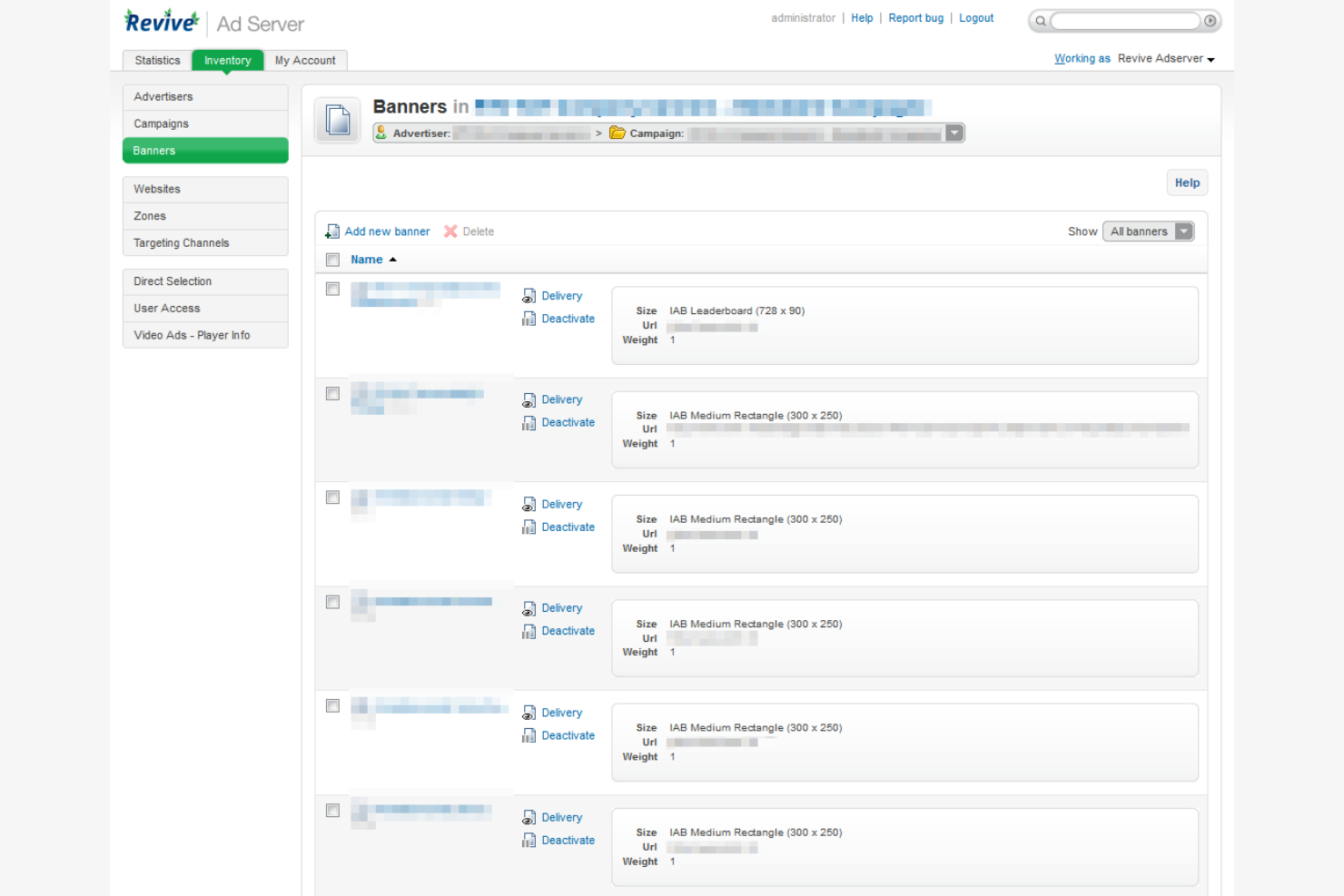Check the second banner's checkbox
1344x896 pixels.
[332, 393]
